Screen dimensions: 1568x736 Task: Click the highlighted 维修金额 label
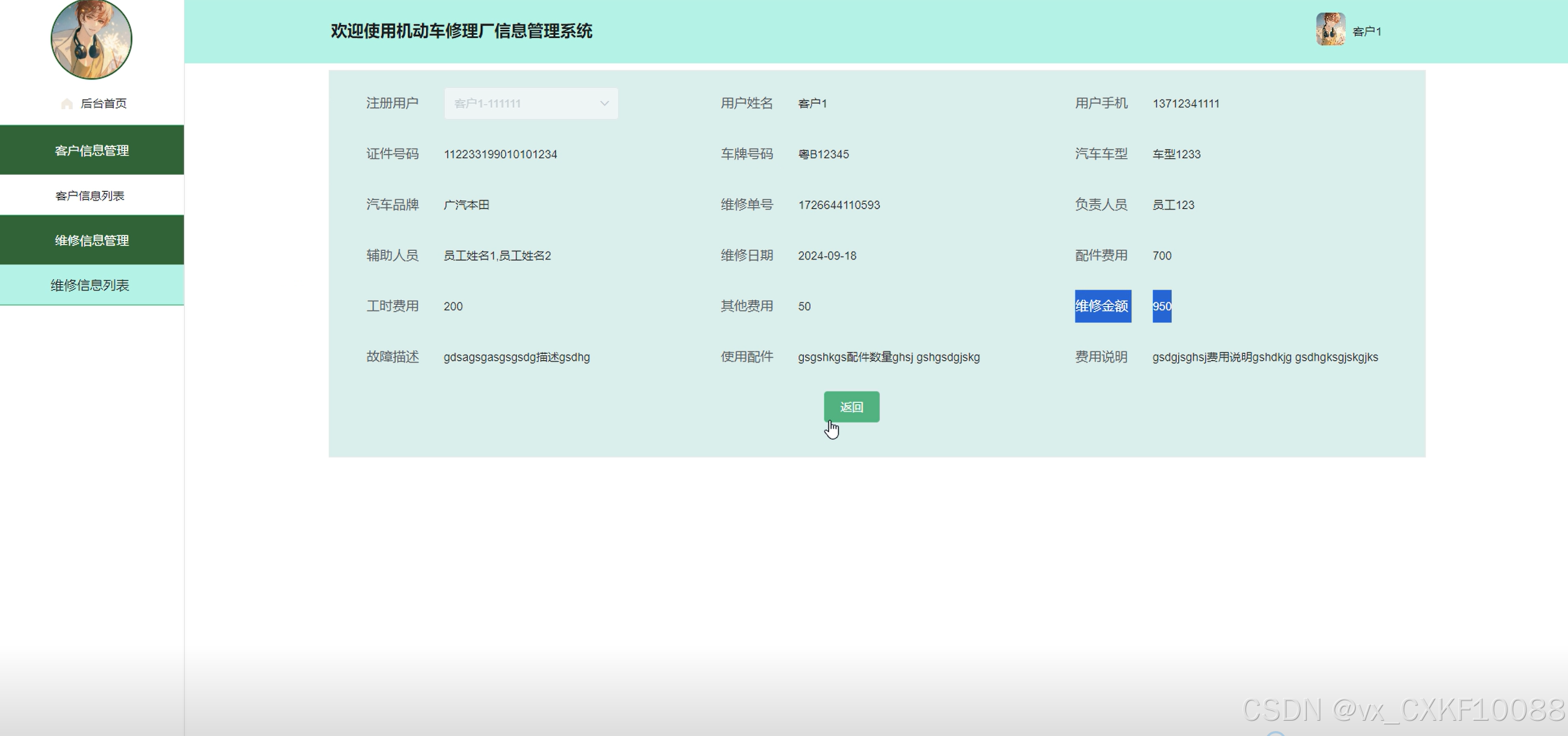(x=1102, y=306)
